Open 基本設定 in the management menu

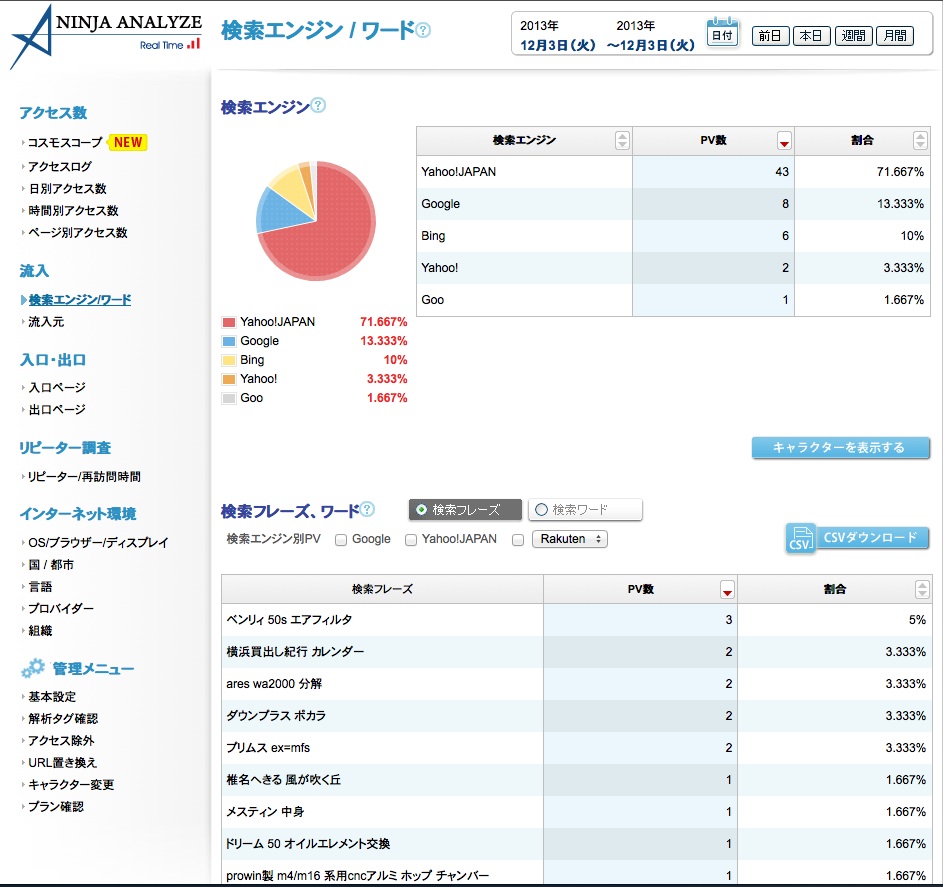point(52,696)
